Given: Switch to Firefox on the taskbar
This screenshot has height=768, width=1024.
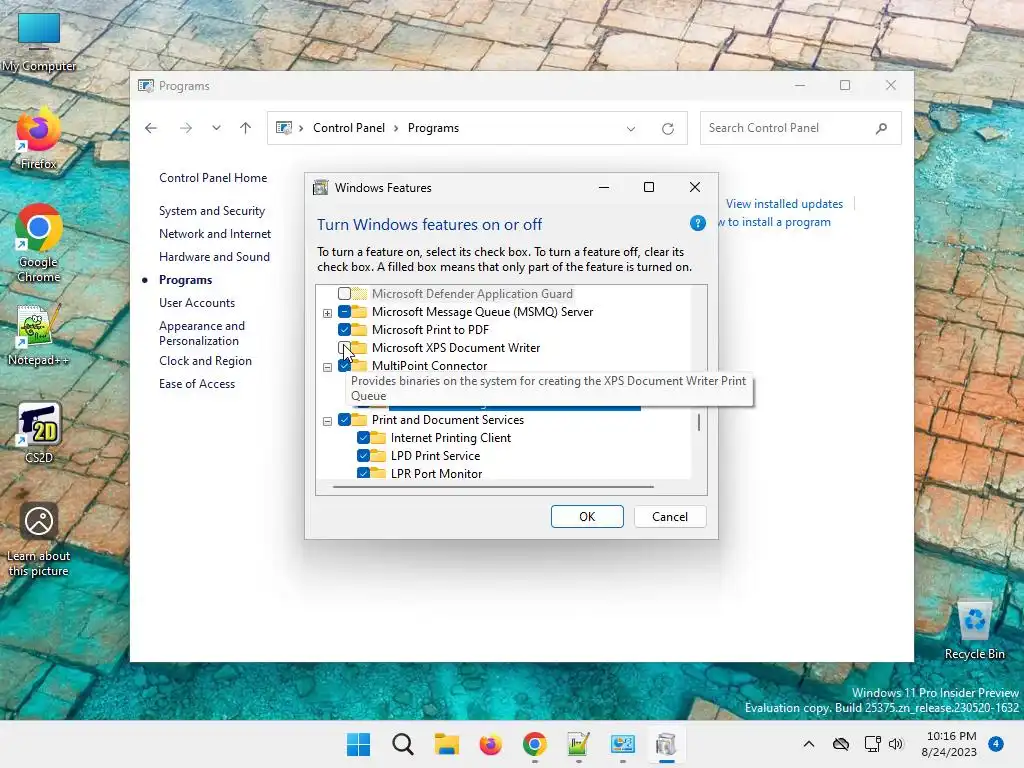Looking at the screenshot, I should point(490,744).
